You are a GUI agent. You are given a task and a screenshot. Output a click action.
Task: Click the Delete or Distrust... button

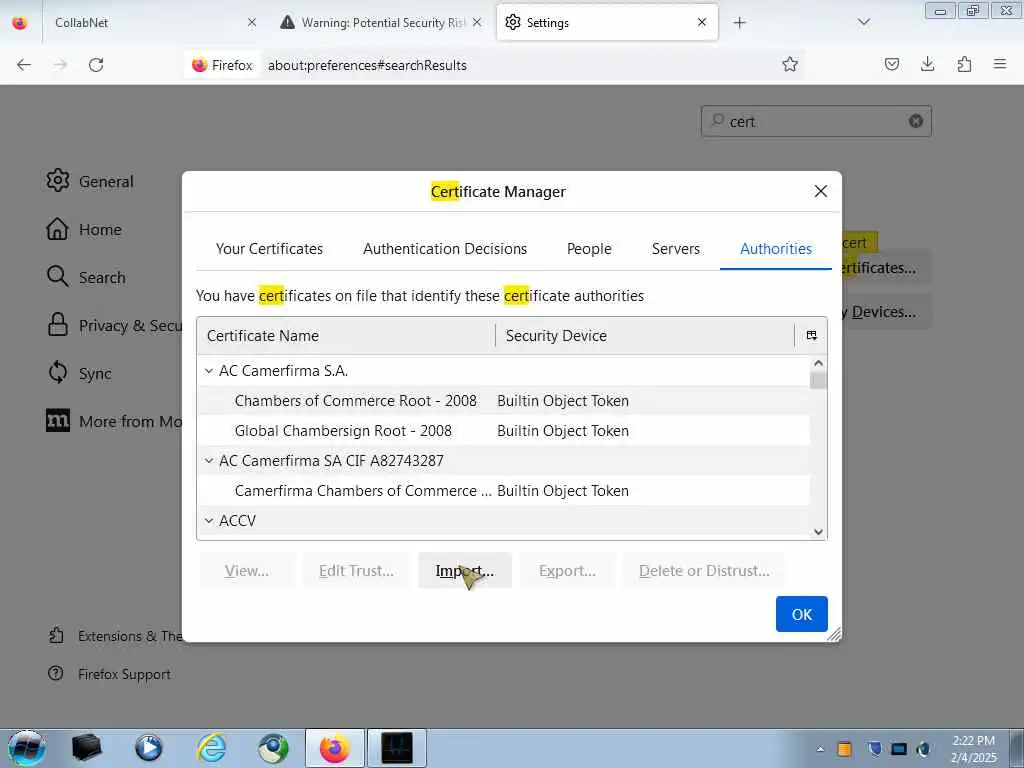[x=704, y=571]
